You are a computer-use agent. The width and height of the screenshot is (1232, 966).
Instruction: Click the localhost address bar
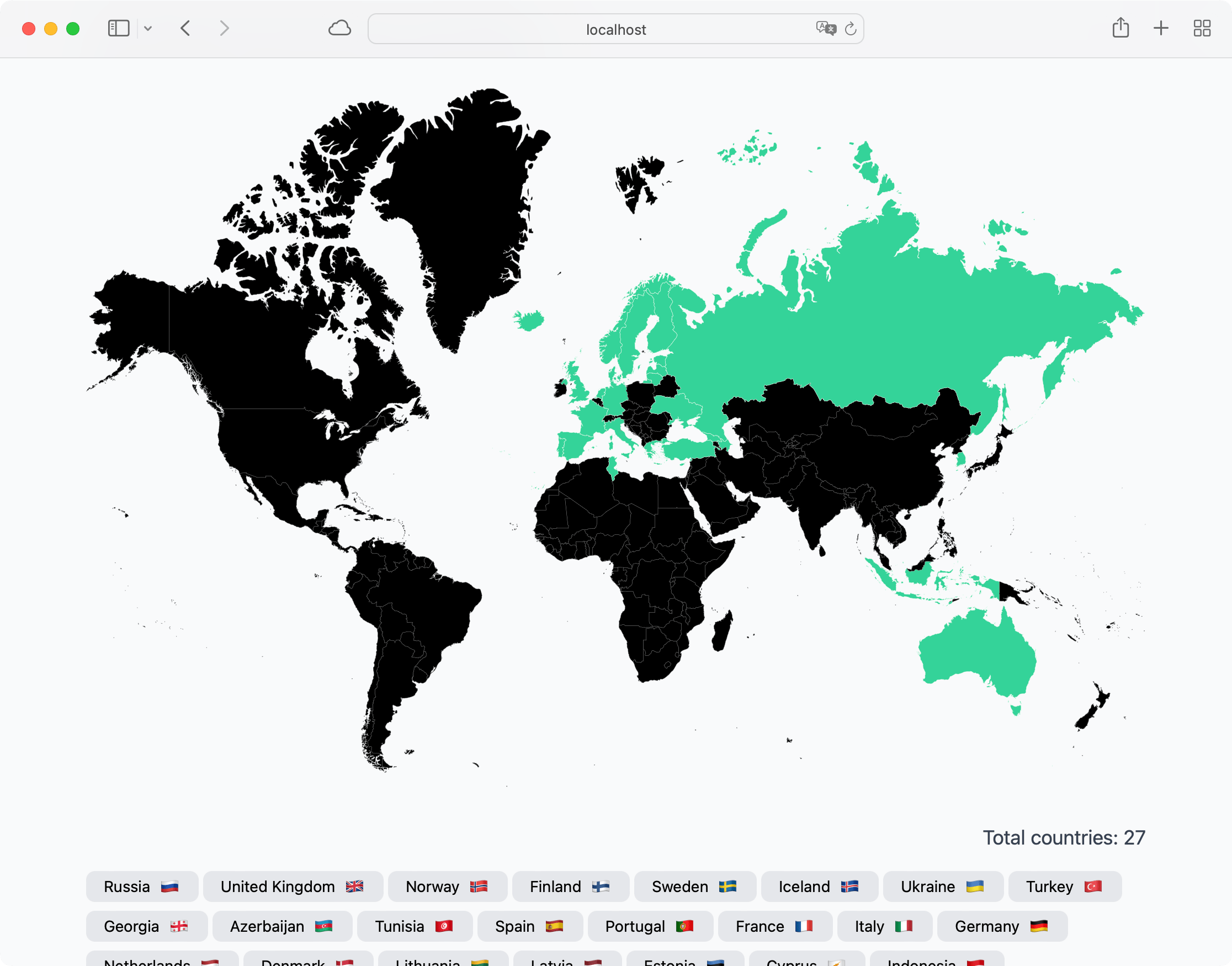615,29
